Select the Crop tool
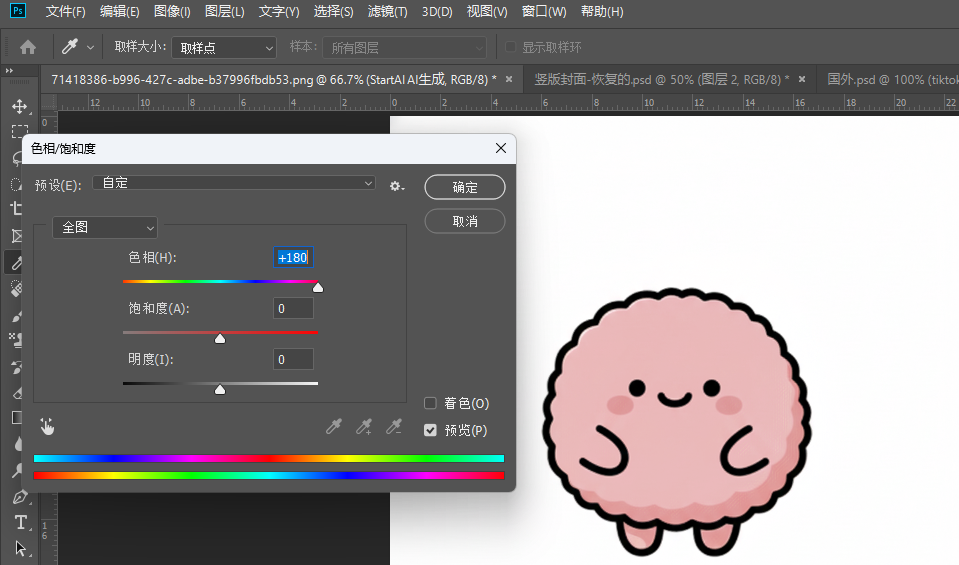959x565 pixels. point(17,209)
